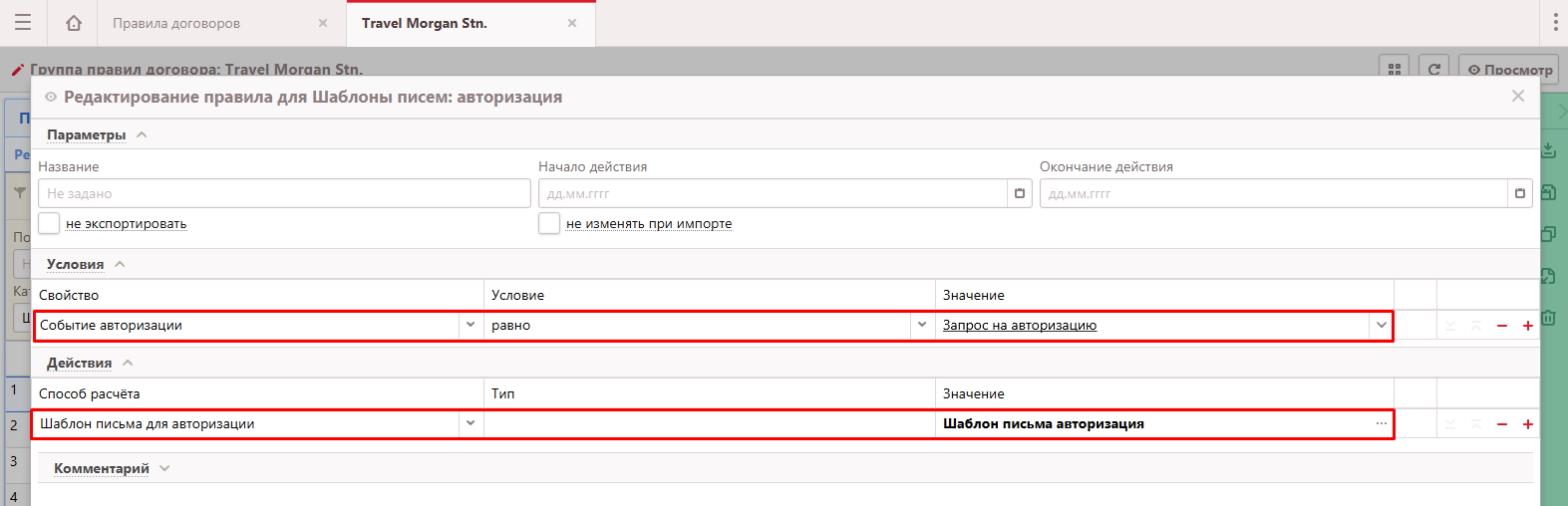This screenshot has height=506, width=1568.
Task: Open the hamburger main menu
Action: pos(23,23)
